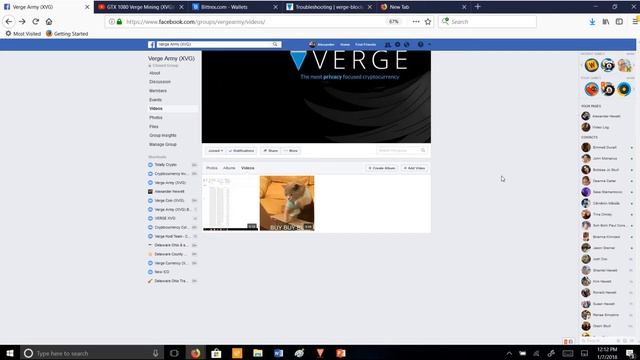640x360 pixels.
Task: Open the notifications globe icon
Action: [407, 44]
